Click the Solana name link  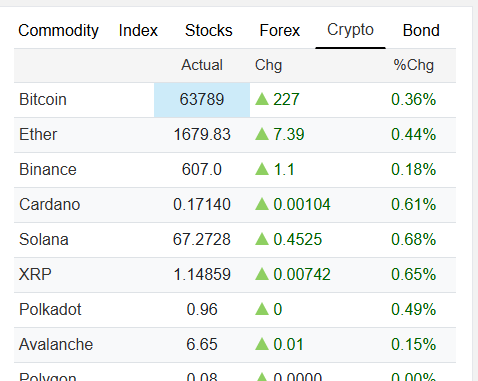point(44,239)
